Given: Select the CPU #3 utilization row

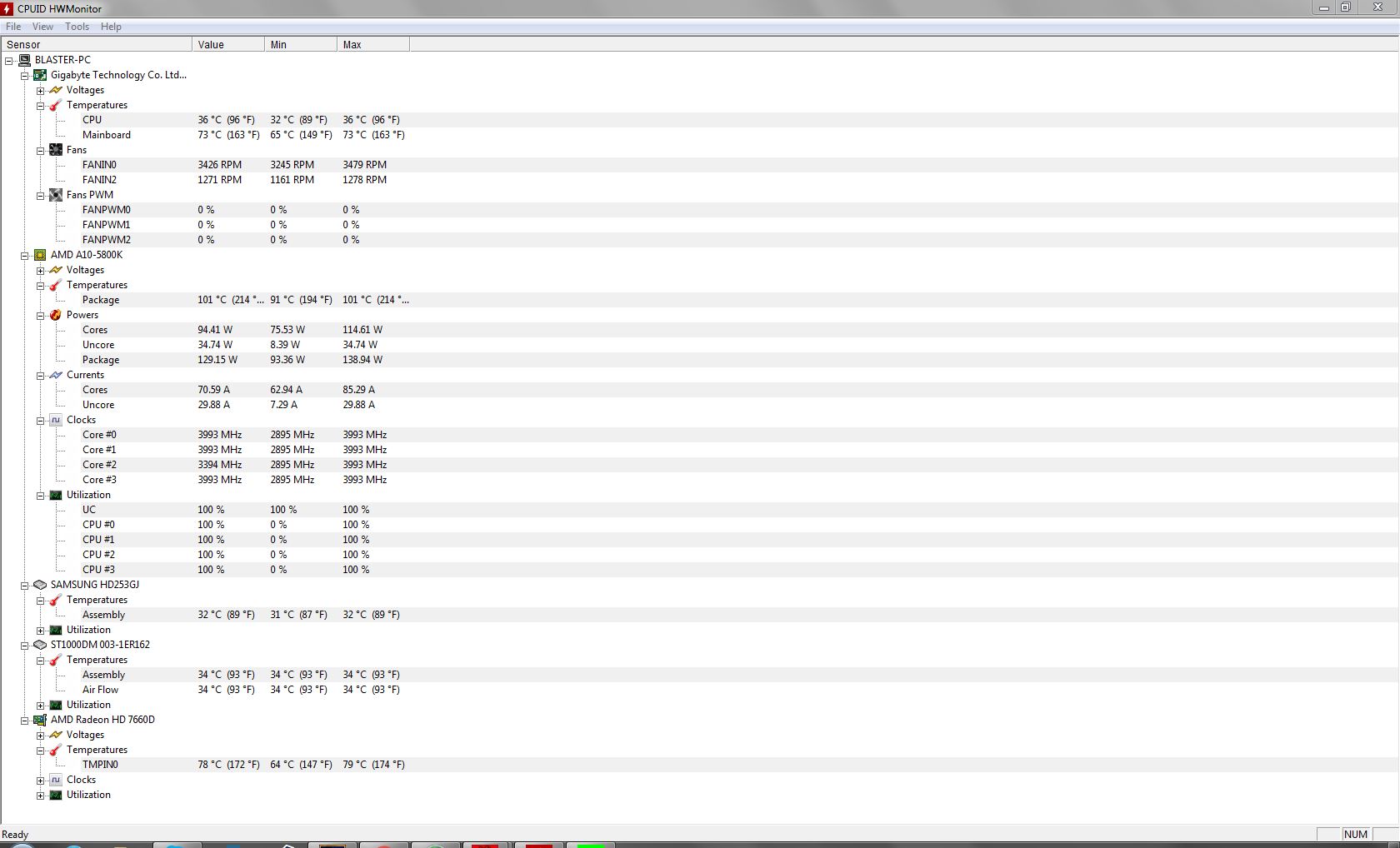Looking at the screenshot, I should click(700, 570).
